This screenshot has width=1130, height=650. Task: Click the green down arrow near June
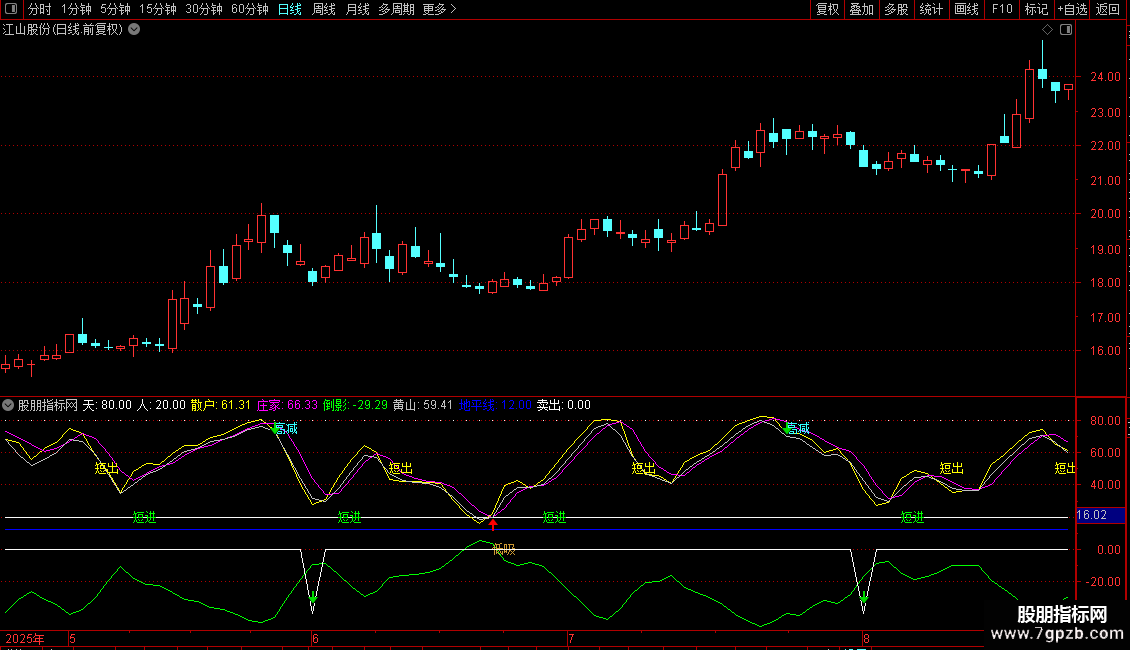point(313,599)
